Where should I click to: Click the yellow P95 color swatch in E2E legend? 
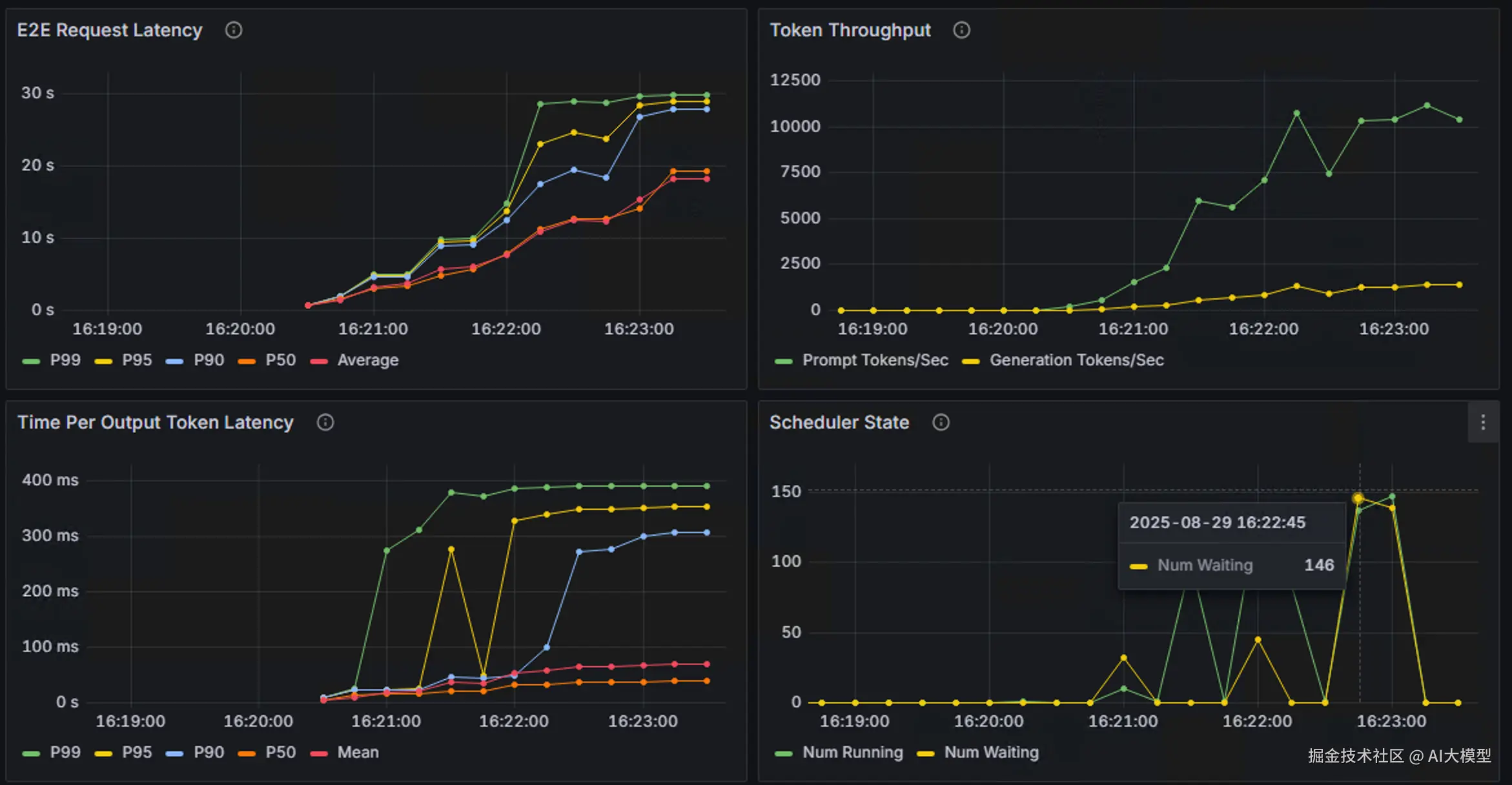pyautogui.click(x=103, y=362)
